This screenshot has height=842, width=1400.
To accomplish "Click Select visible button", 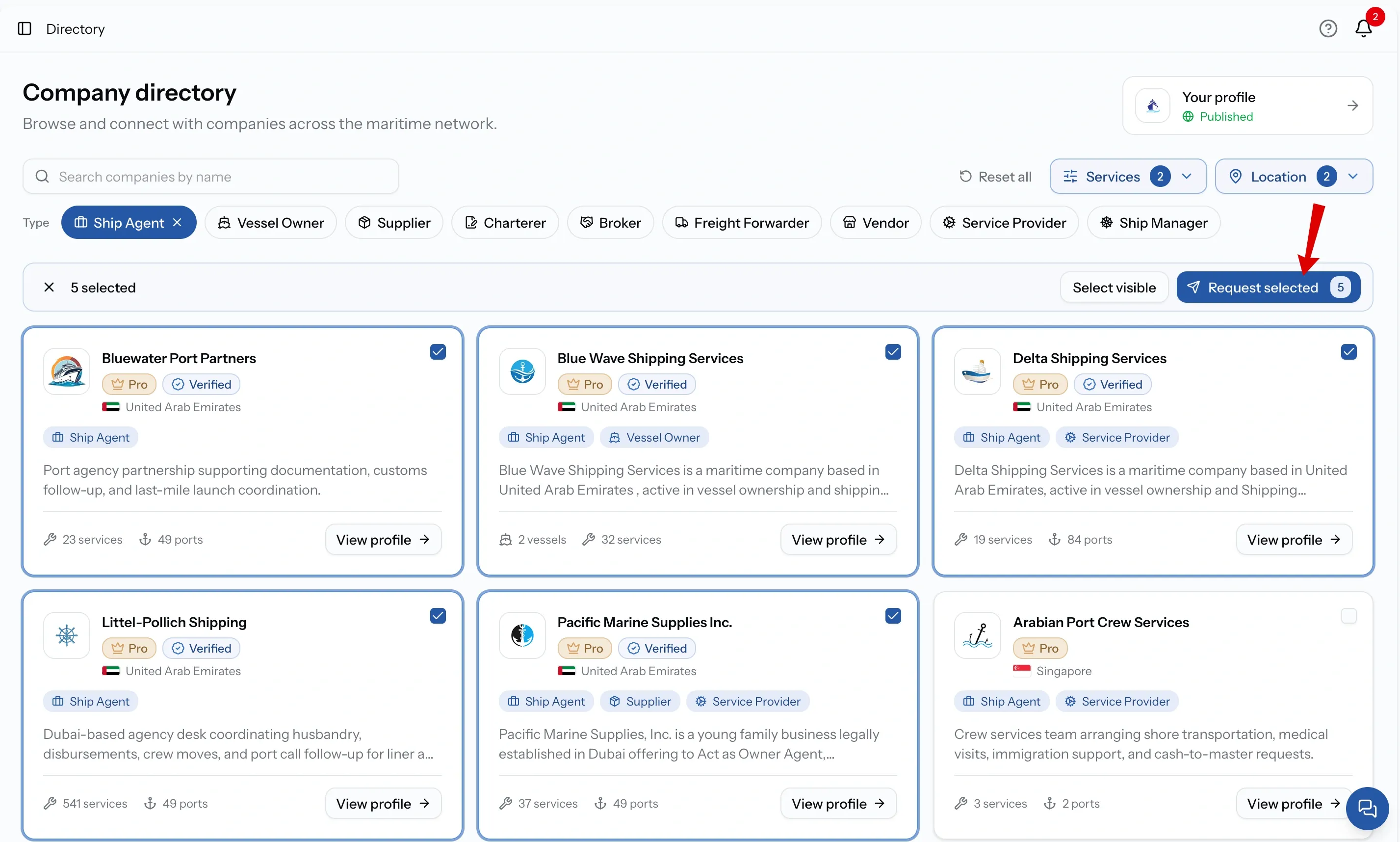I will coord(1114,287).
